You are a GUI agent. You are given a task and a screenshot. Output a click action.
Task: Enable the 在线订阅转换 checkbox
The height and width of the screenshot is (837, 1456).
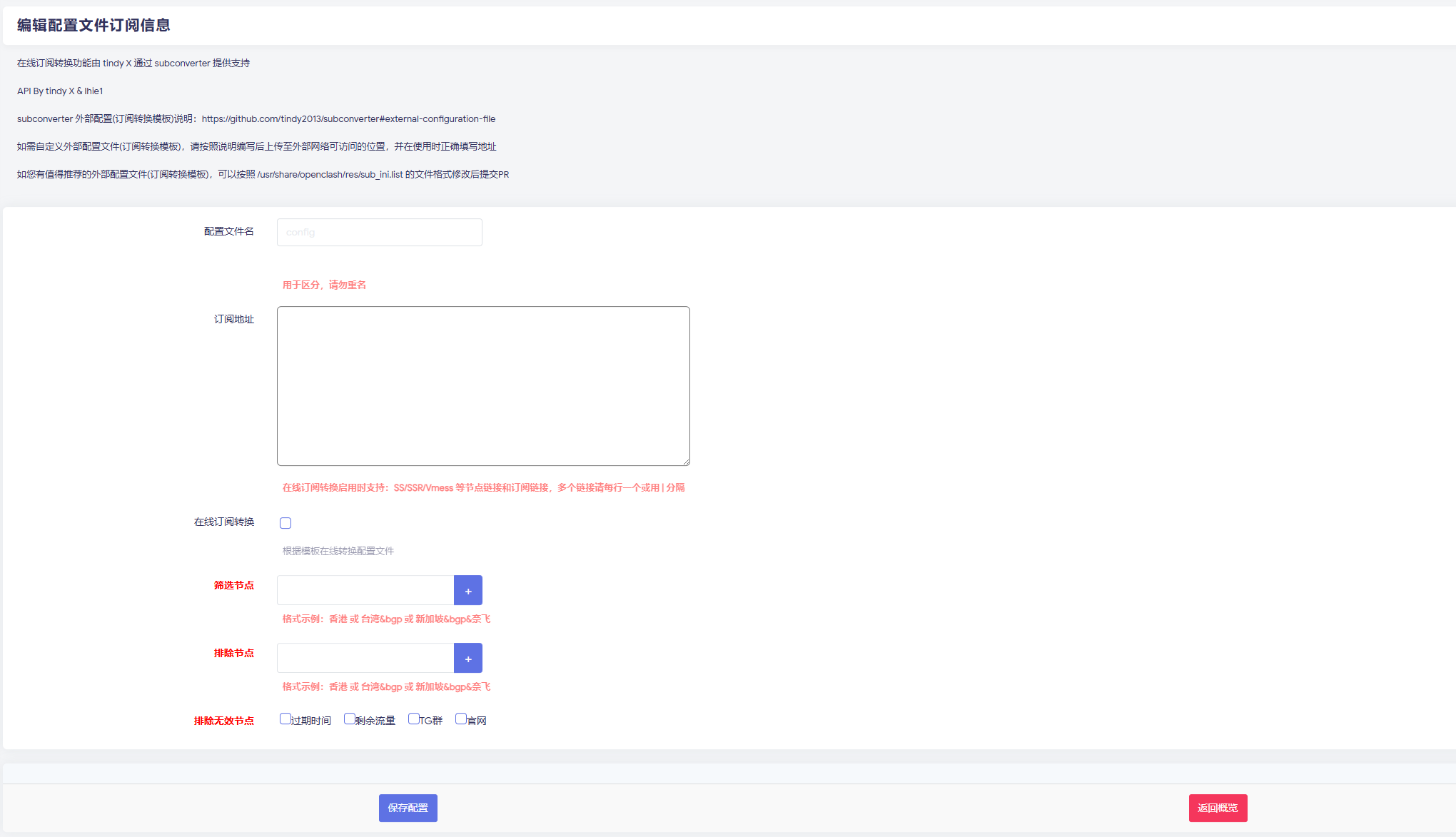(x=285, y=523)
